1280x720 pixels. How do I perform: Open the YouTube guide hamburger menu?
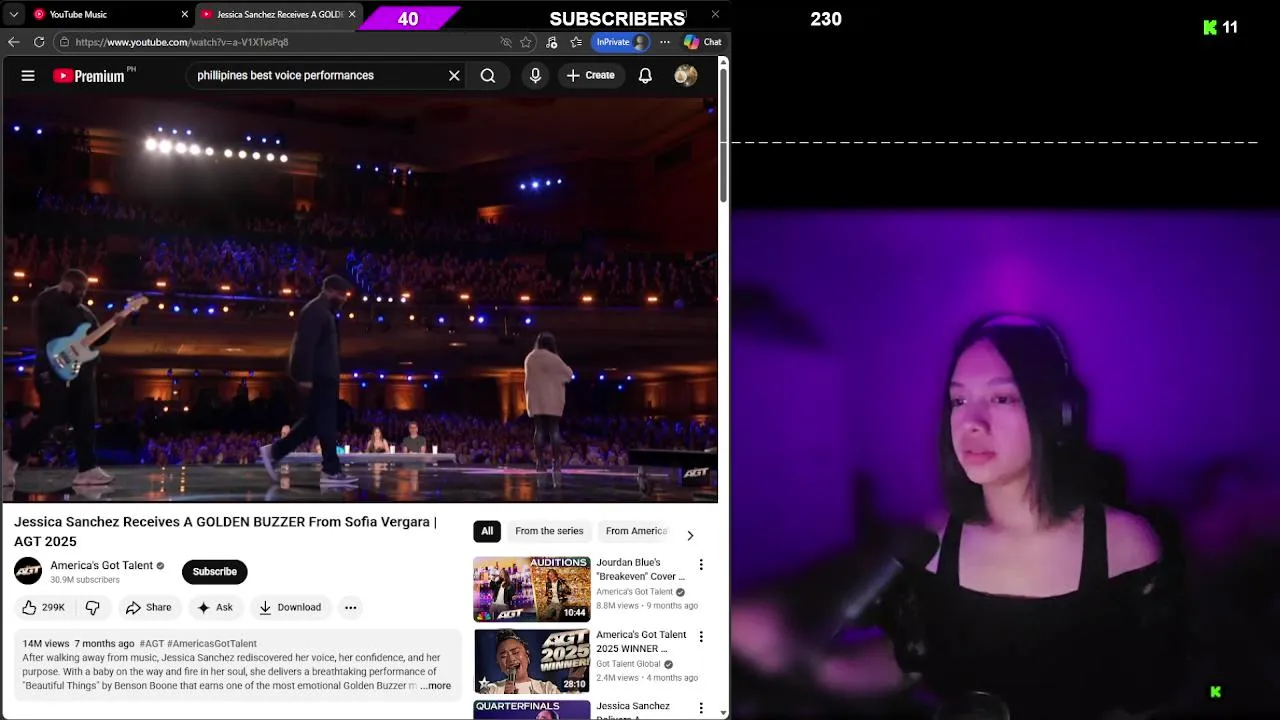[x=28, y=75]
